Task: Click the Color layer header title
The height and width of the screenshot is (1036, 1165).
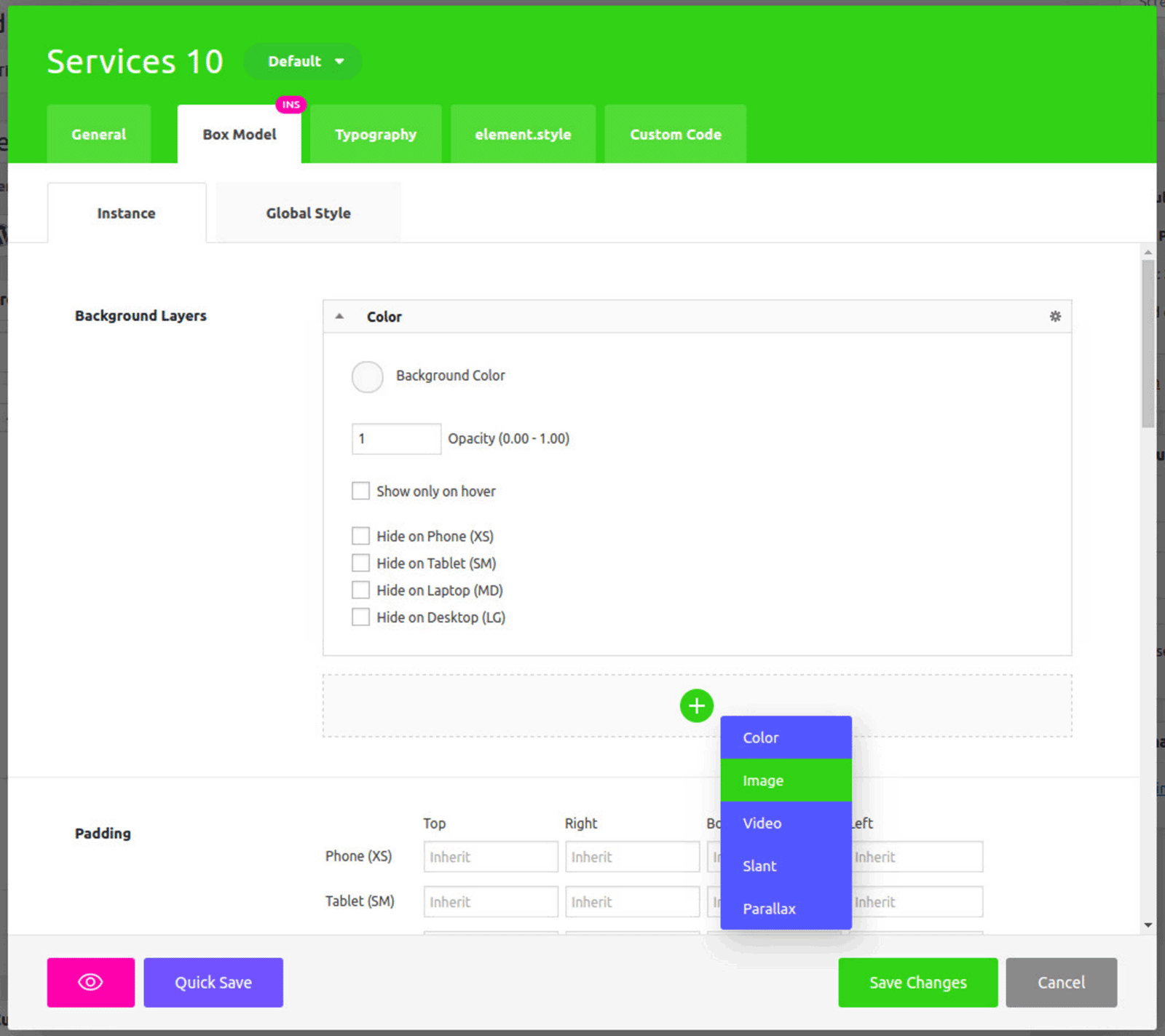Action: pyautogui.click(x=384, y=317)
